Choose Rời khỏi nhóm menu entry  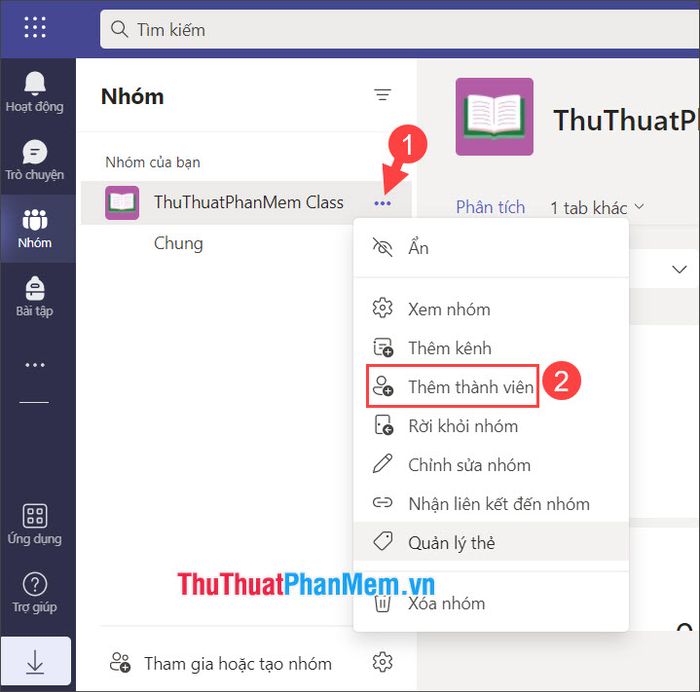(491, 426)
